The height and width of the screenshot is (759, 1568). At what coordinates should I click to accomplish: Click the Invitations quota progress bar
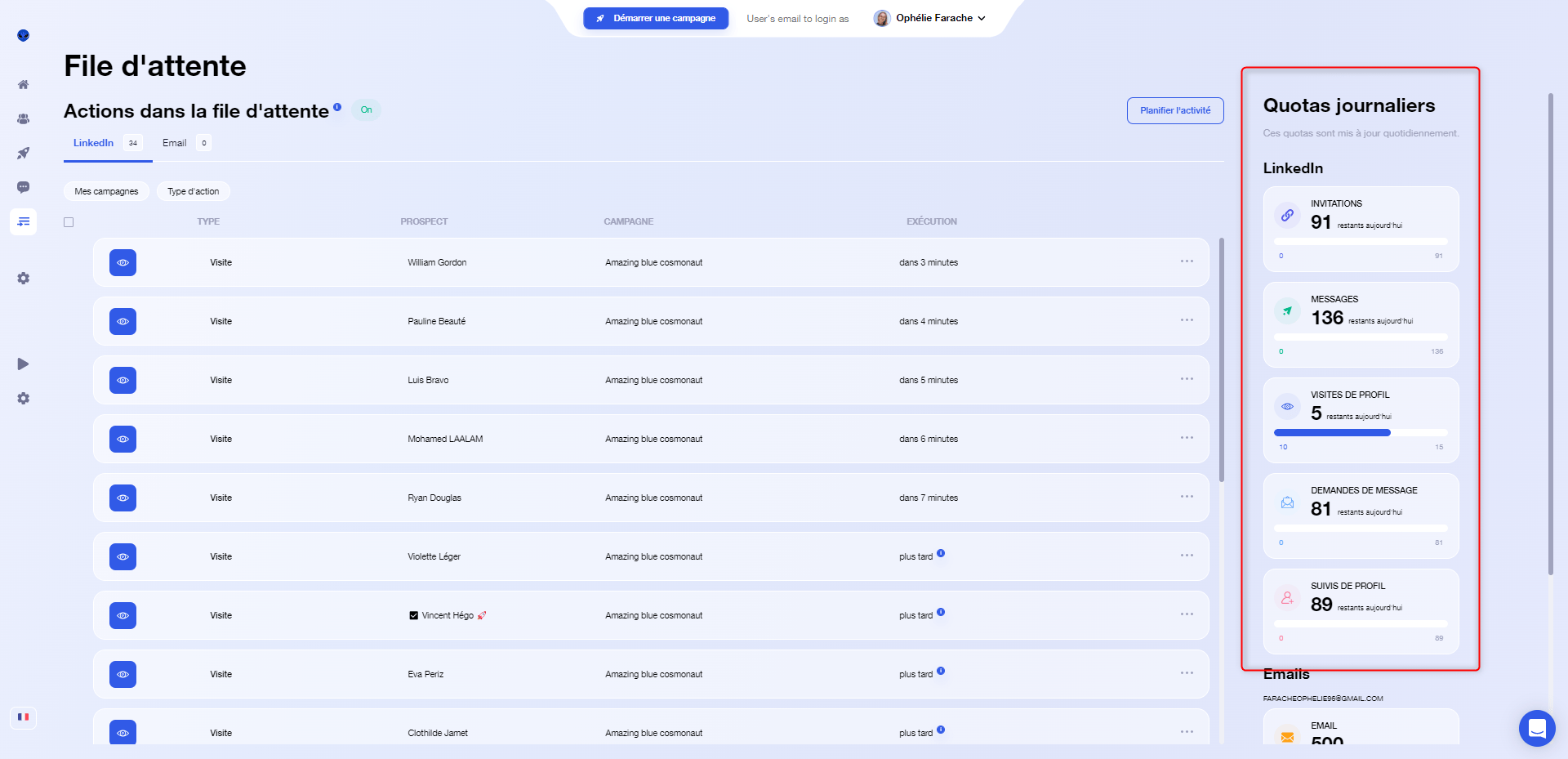(1361, 242)
